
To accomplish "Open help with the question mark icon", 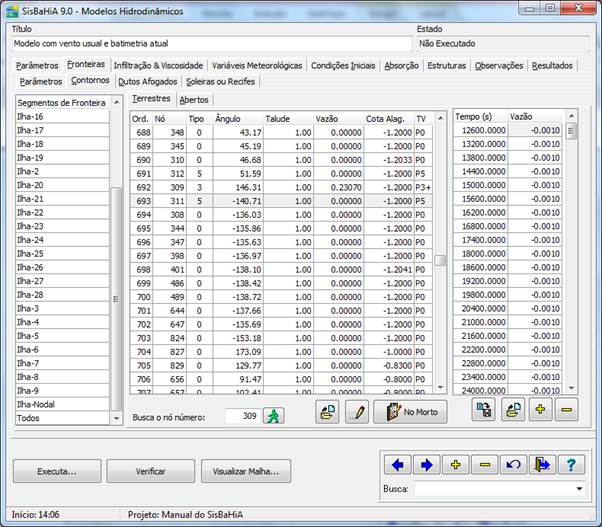I will coord(571,465).
